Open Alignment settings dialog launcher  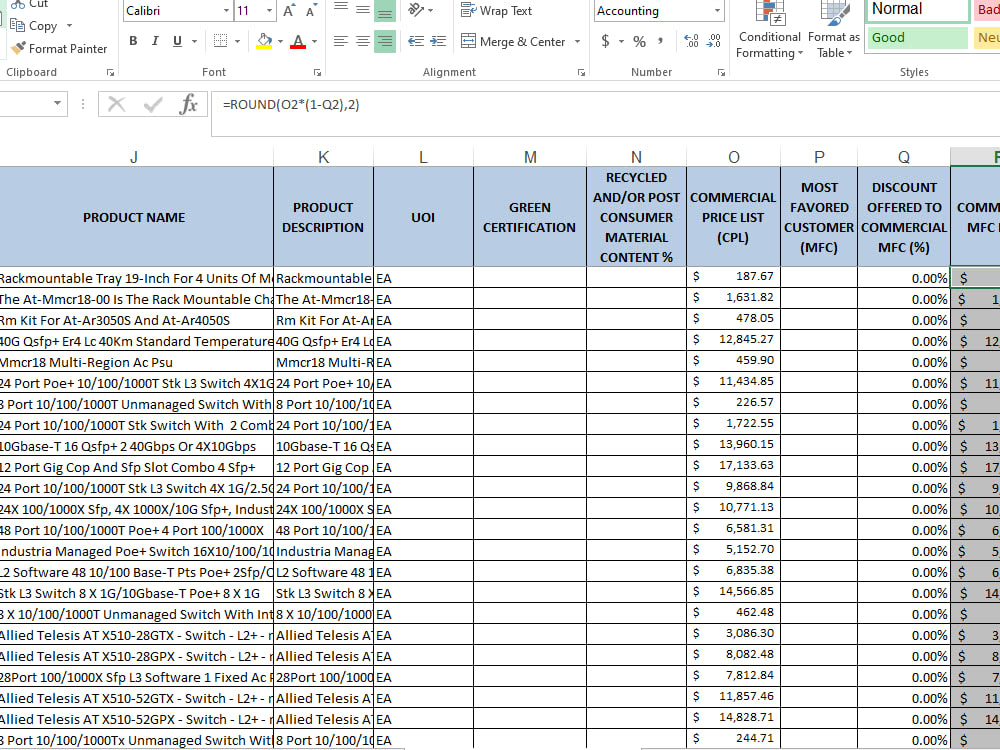click(581, 73)
